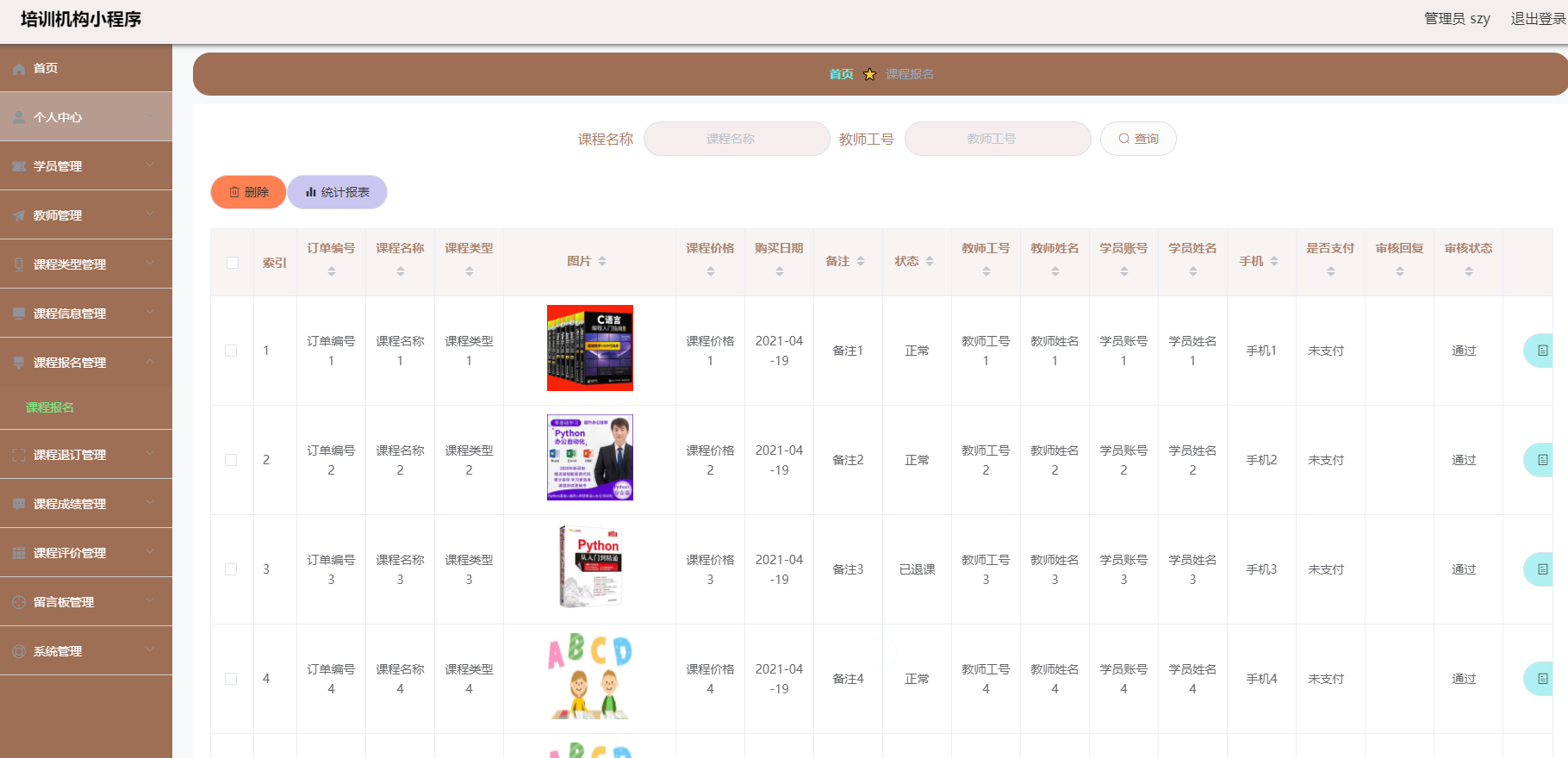Expand the 学员管理 sidebar menu
The height and width of the screenshot is (758, 1568).
pyautogui.click(x=86, y=166)
